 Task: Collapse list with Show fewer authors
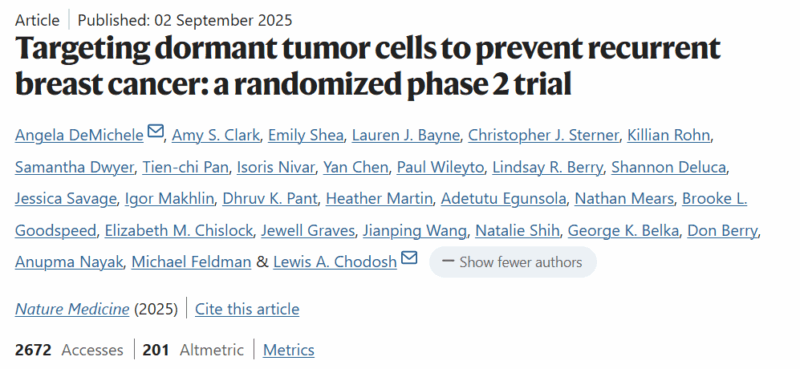coord(513,262)
